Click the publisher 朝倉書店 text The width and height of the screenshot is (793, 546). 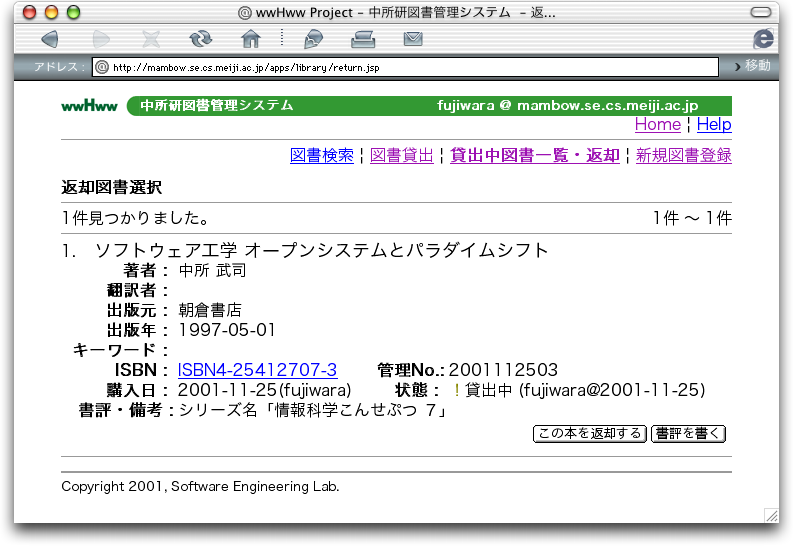pyautogui.click(x=210, y=310)
